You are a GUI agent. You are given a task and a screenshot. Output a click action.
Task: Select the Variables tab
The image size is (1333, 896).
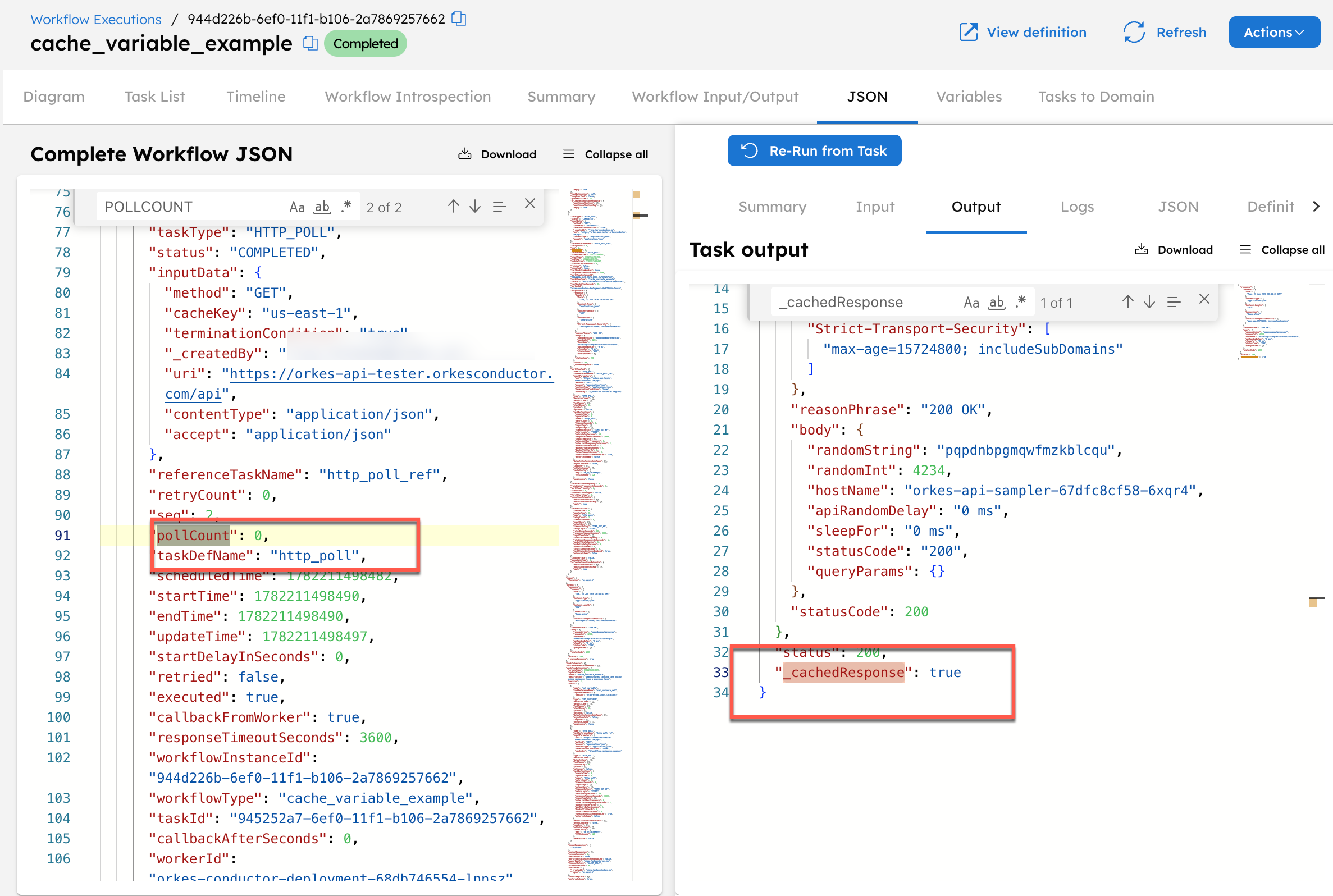[x=969, y=97]
